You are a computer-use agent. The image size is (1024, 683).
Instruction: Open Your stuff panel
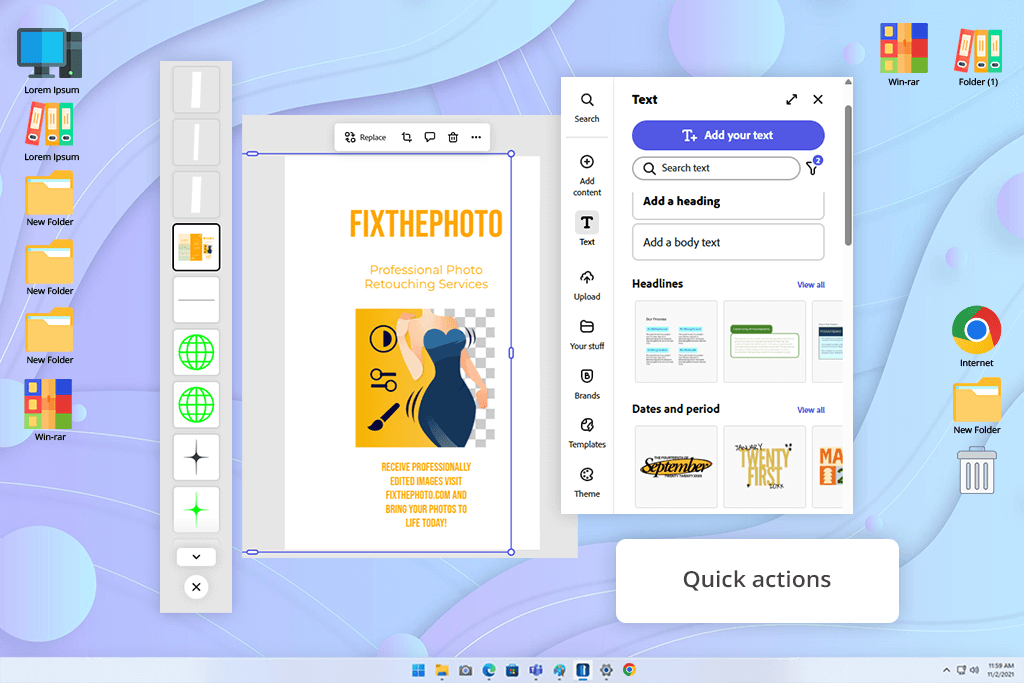click(x=586, y=334)
